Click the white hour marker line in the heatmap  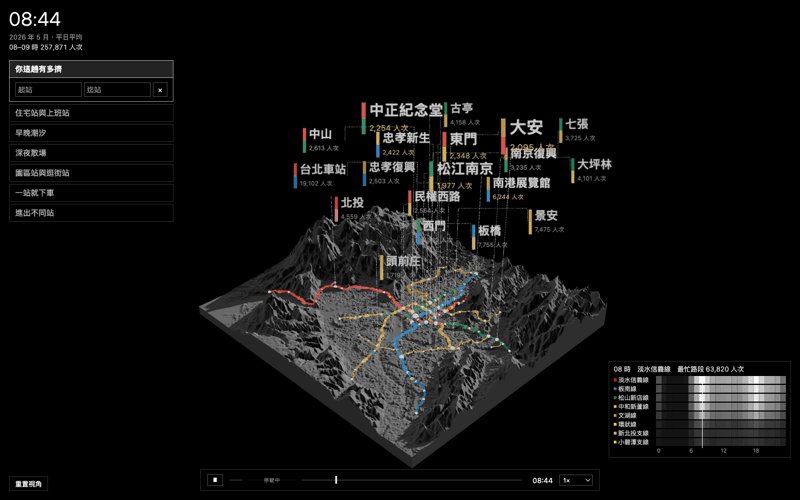pyautogui.click(x=702, y=411)
